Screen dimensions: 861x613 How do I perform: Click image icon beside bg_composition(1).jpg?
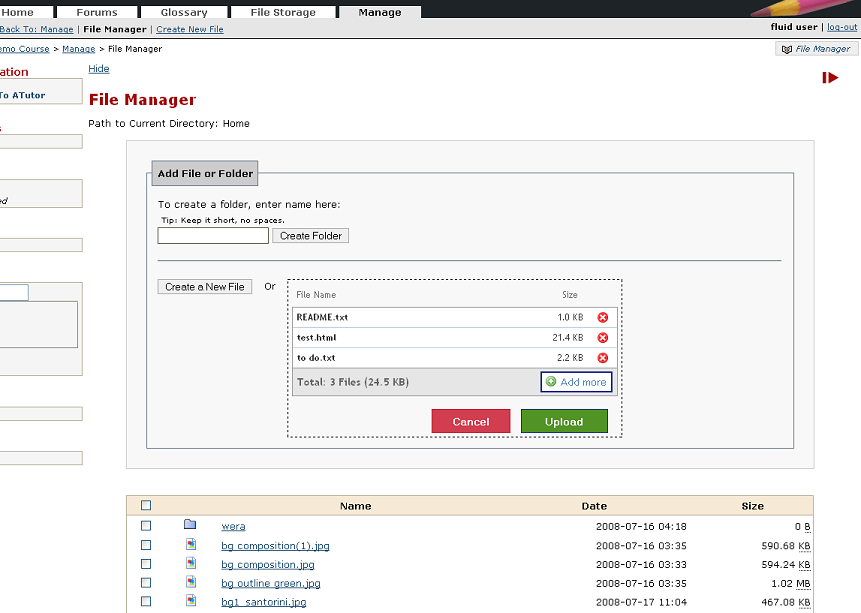(190, 545)
